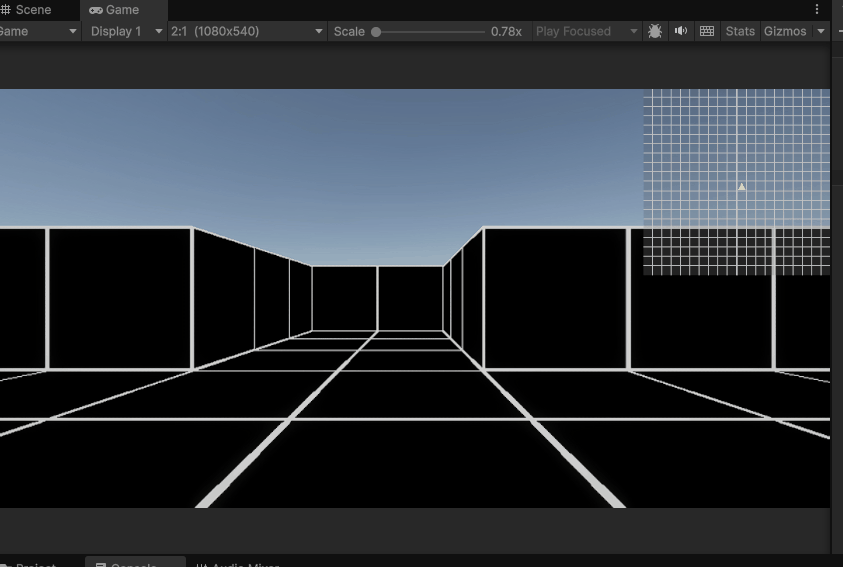Image resolution: width=843 pixels, height=567 pixels.
Task: Toggle the Frame Debugger bug icon
Action: coord(655,31)
